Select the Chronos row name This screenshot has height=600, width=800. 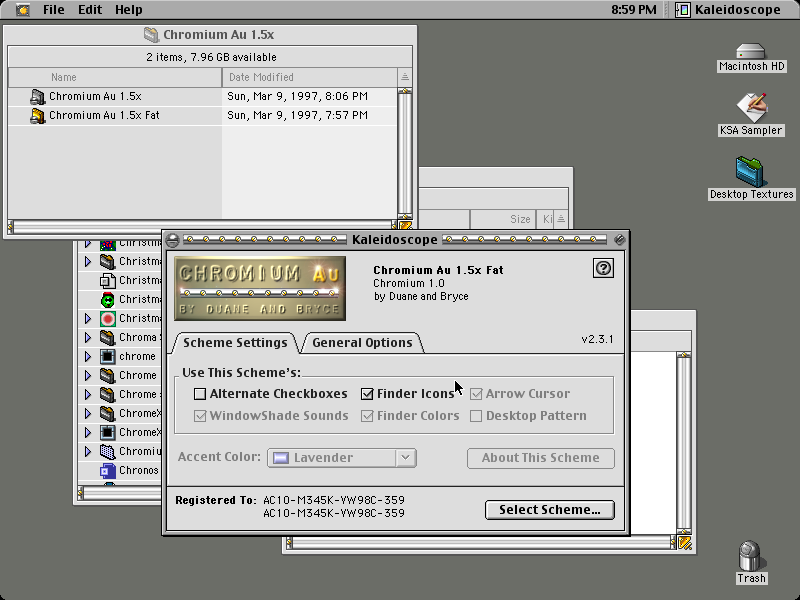click(138, 470)
